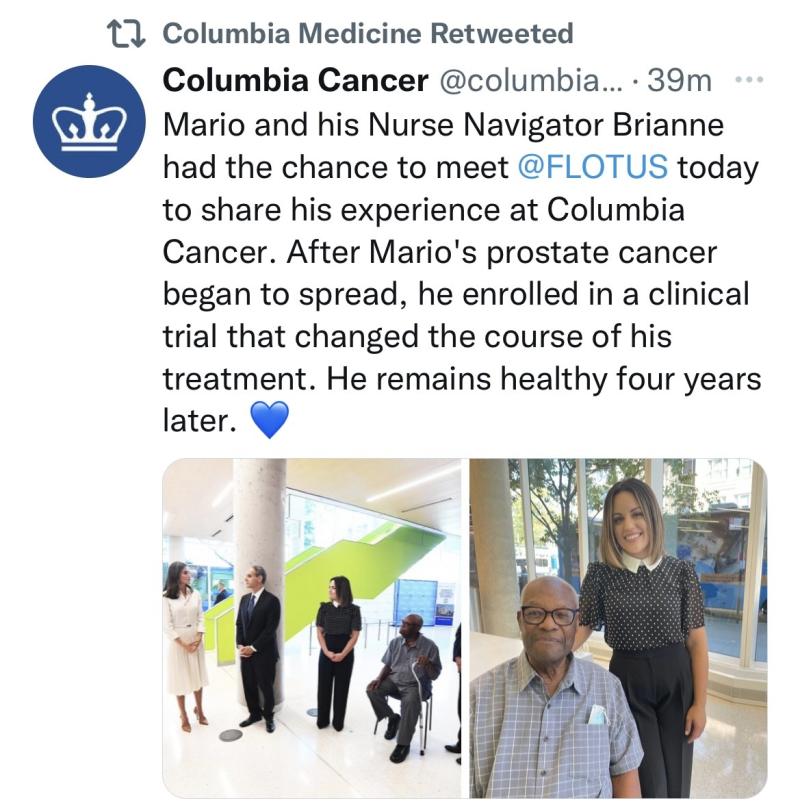The width and height of the screenshot is (800, 812).
Task: Click the 'He remains healthy four years' line
Action: pos(544,379)
